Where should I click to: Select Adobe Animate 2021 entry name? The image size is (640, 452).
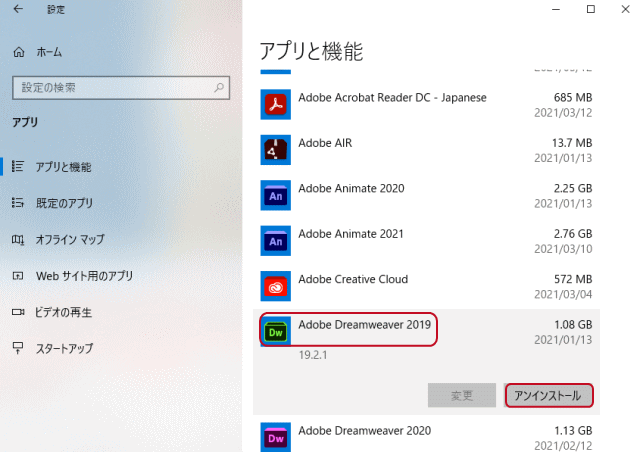coord(351,234)
